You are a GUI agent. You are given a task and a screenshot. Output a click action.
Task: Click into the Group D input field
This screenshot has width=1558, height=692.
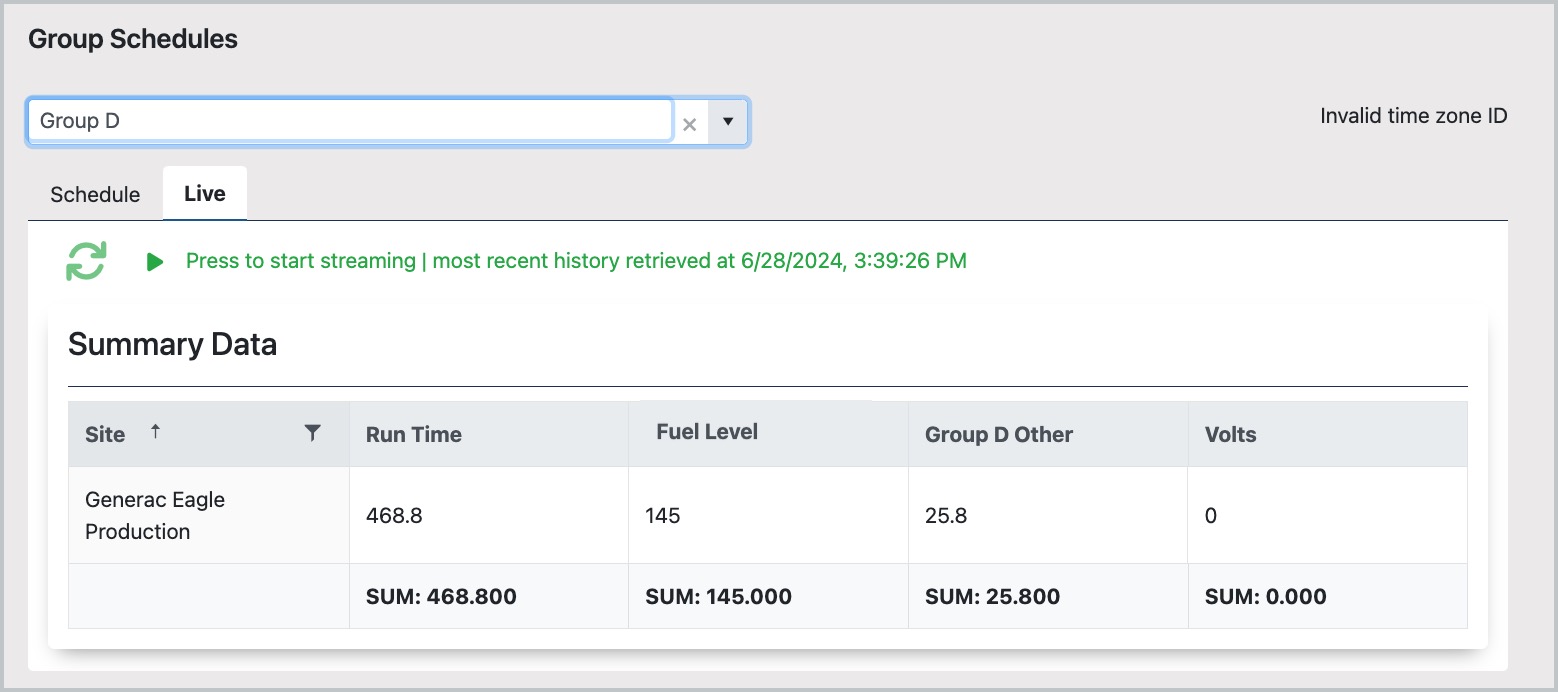click(350, 121)
